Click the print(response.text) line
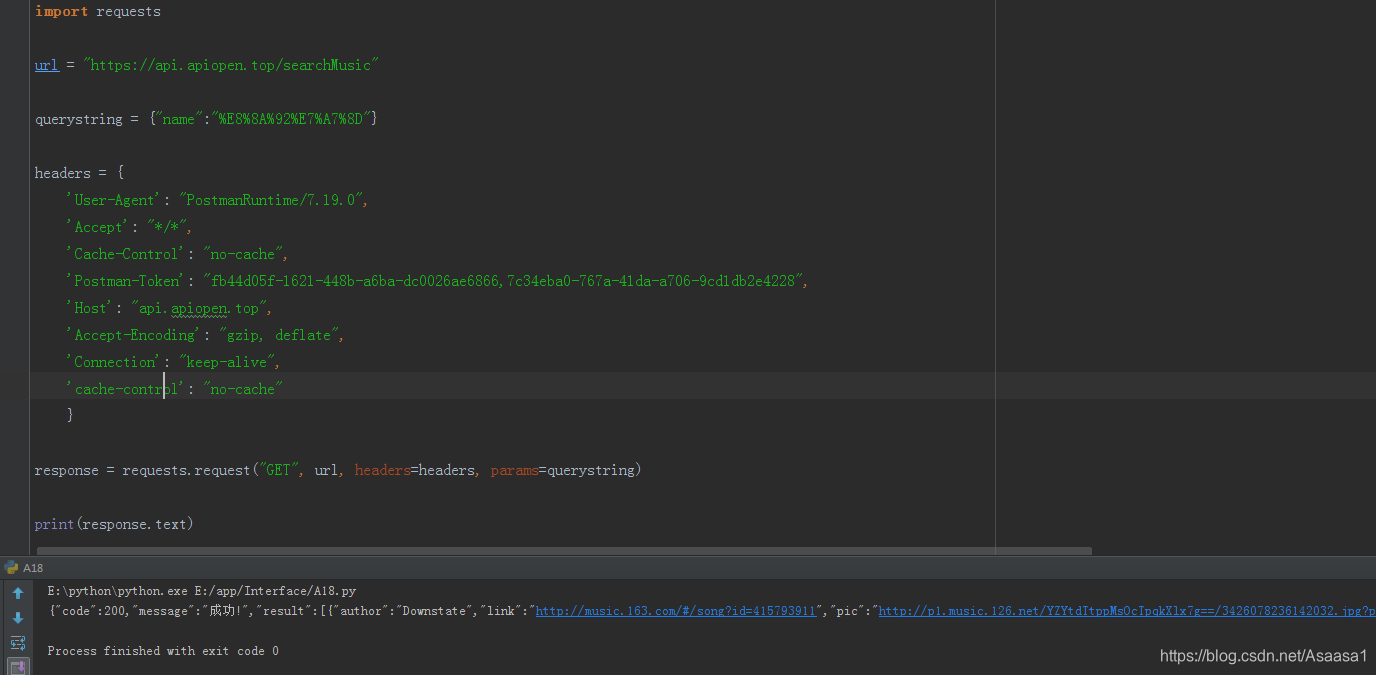The image size is (1376, 675). 114,524
